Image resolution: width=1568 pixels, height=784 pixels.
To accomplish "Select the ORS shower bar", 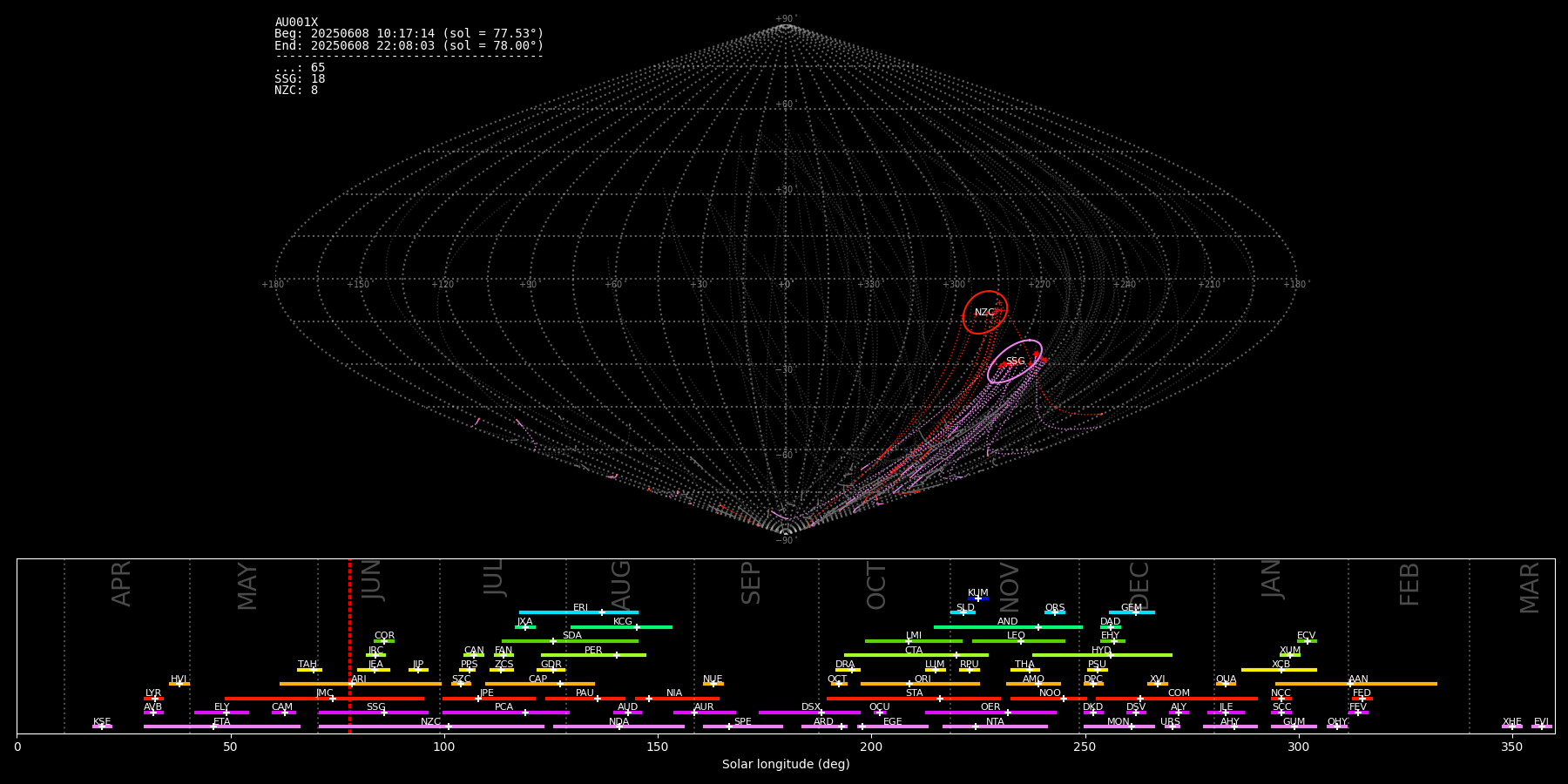I will coord(1055,612).
